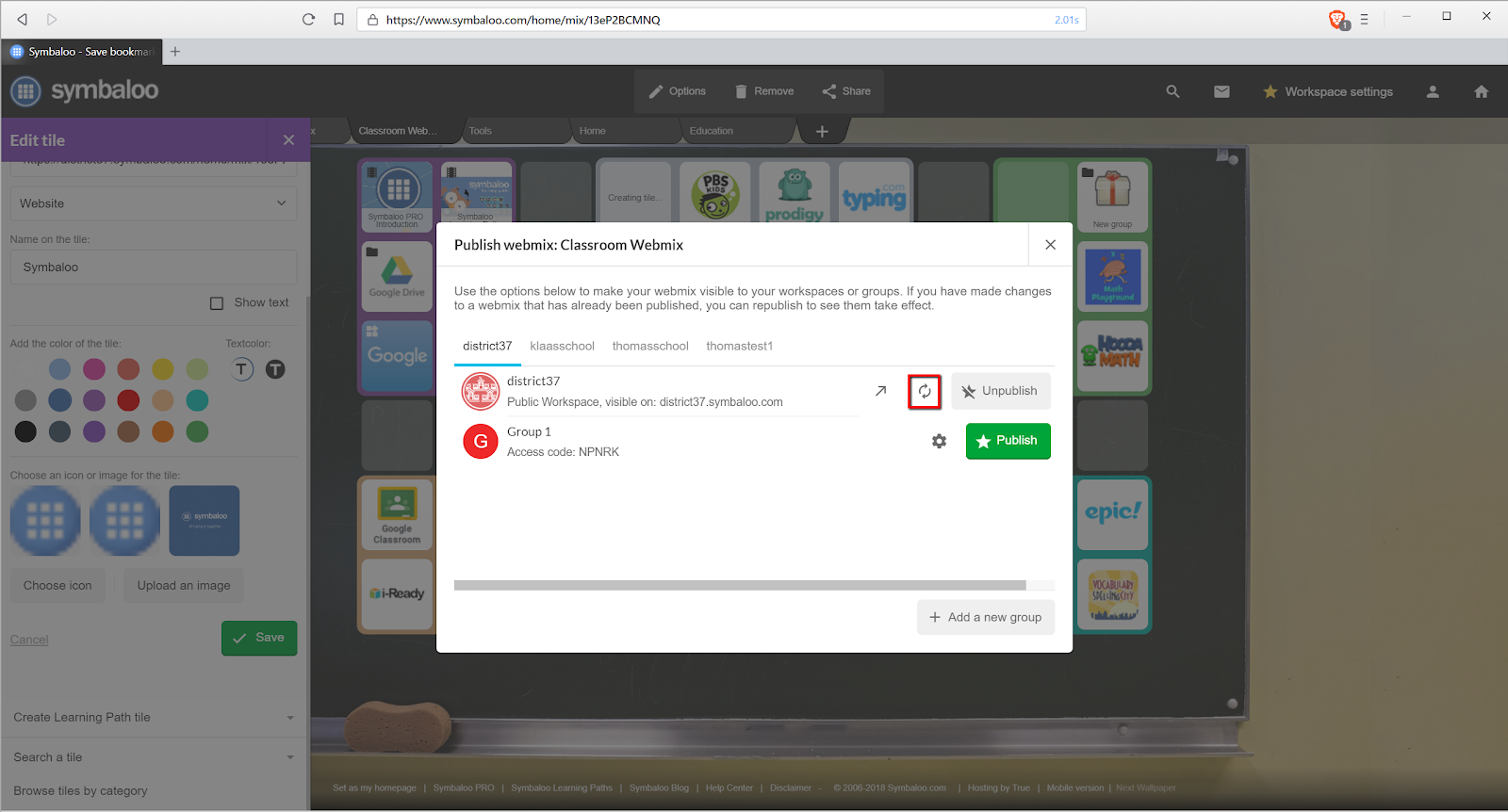Image resolution: width=1508 pixels, height=812 pixels.
Task: Pick the yellow tile color
Action: coord(163,368)
